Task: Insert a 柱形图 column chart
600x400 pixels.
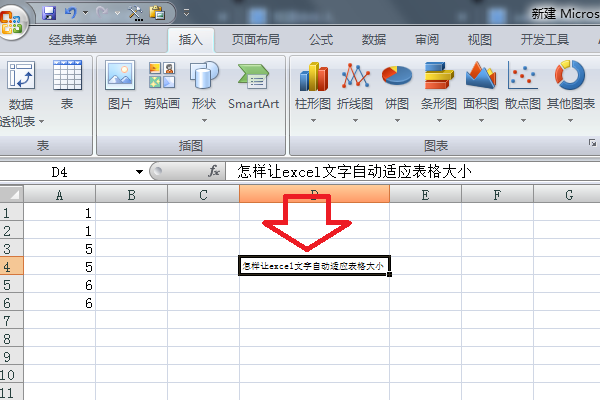Action: coord(313,85)
